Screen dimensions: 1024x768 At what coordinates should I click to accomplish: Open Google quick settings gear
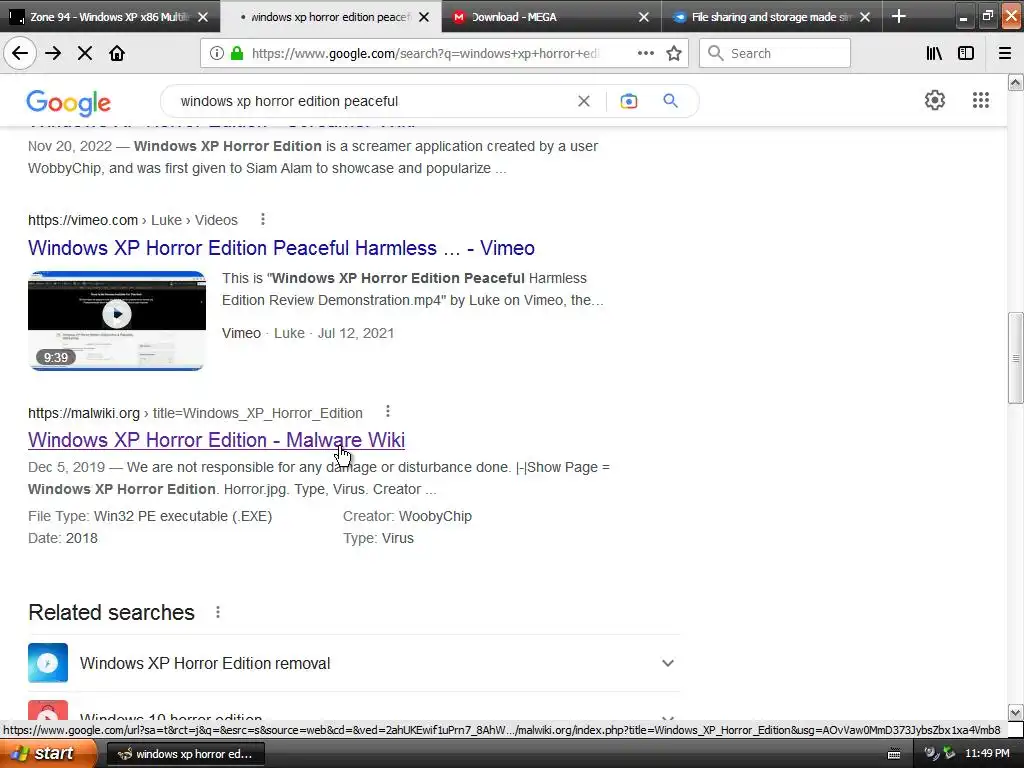point(935,100)
